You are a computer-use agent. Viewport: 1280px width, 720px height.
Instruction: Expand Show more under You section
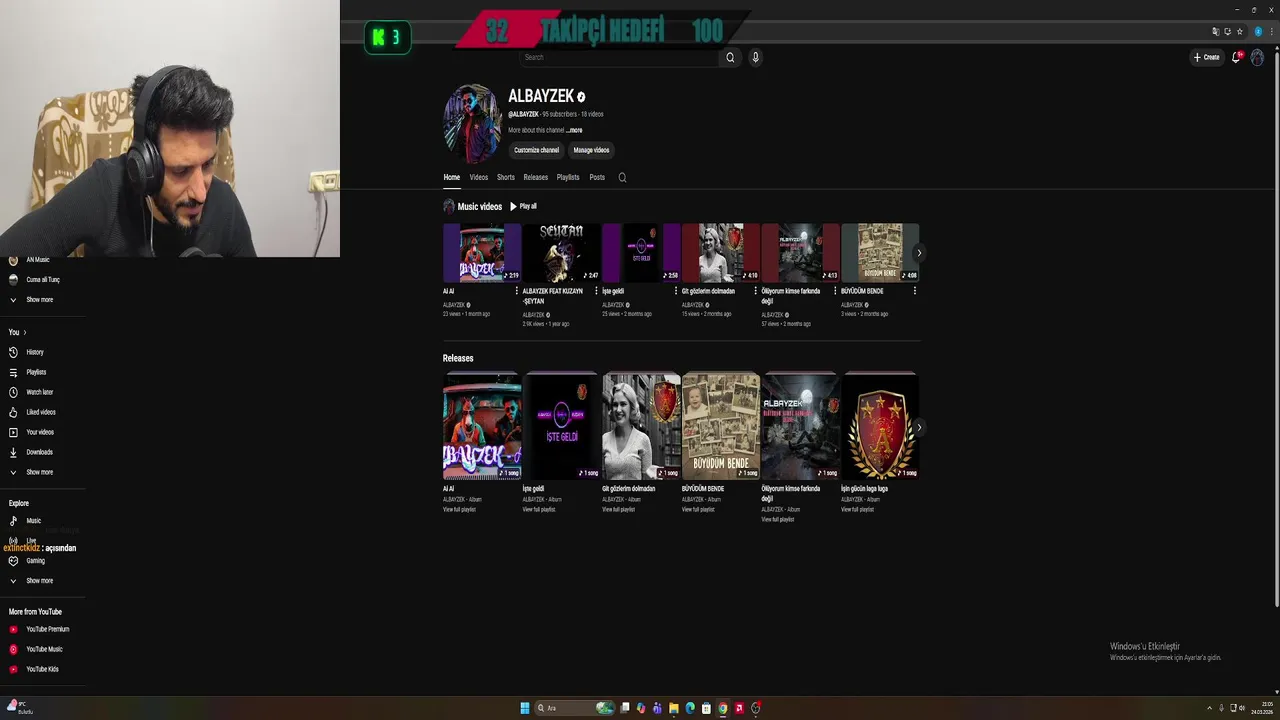pos(42,472)
